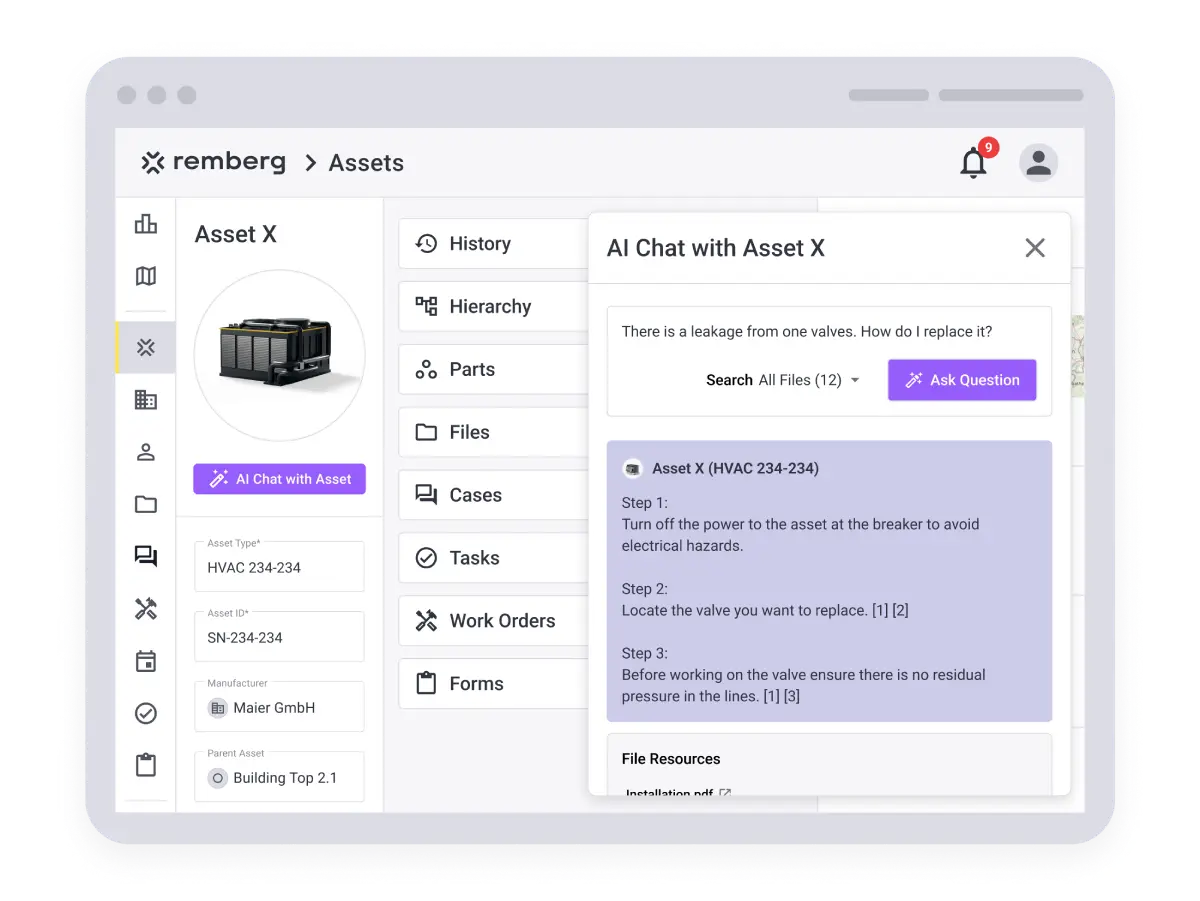Expand the Search All Files (12) dropdown
Screen dimensions: 1200x901
[783, 380]
